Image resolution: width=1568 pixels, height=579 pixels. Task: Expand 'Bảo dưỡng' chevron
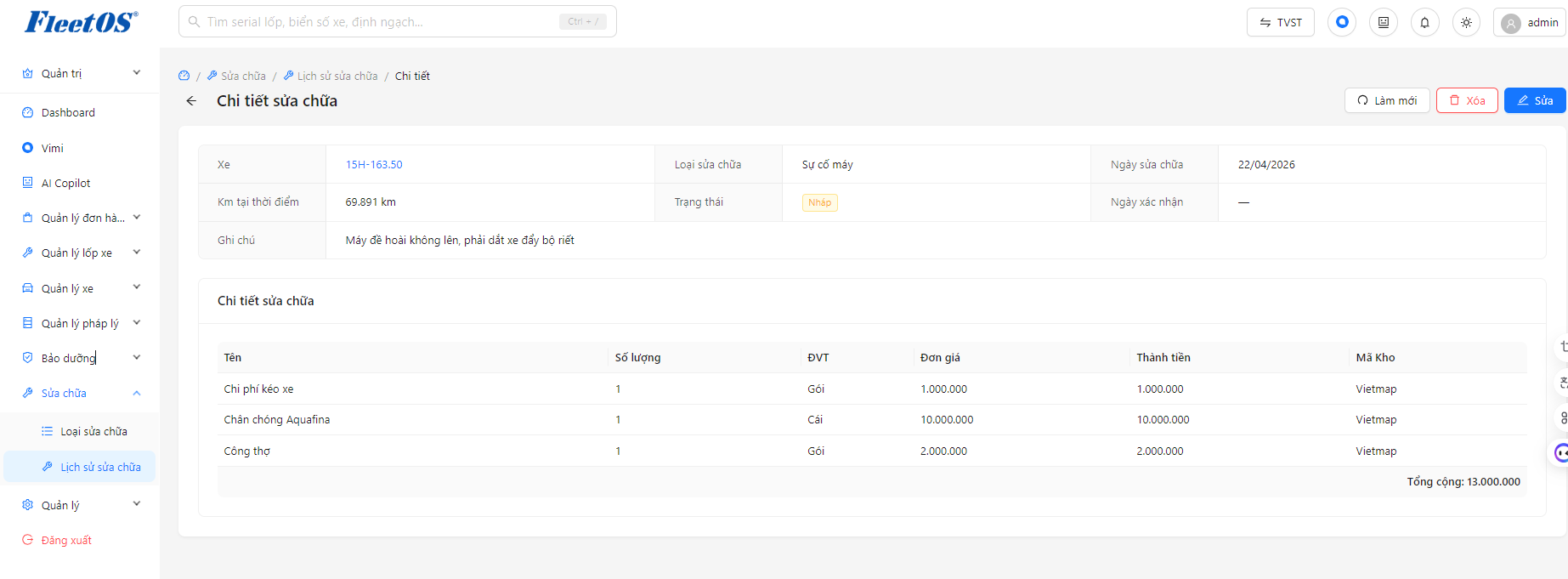(x=137, y=358)
